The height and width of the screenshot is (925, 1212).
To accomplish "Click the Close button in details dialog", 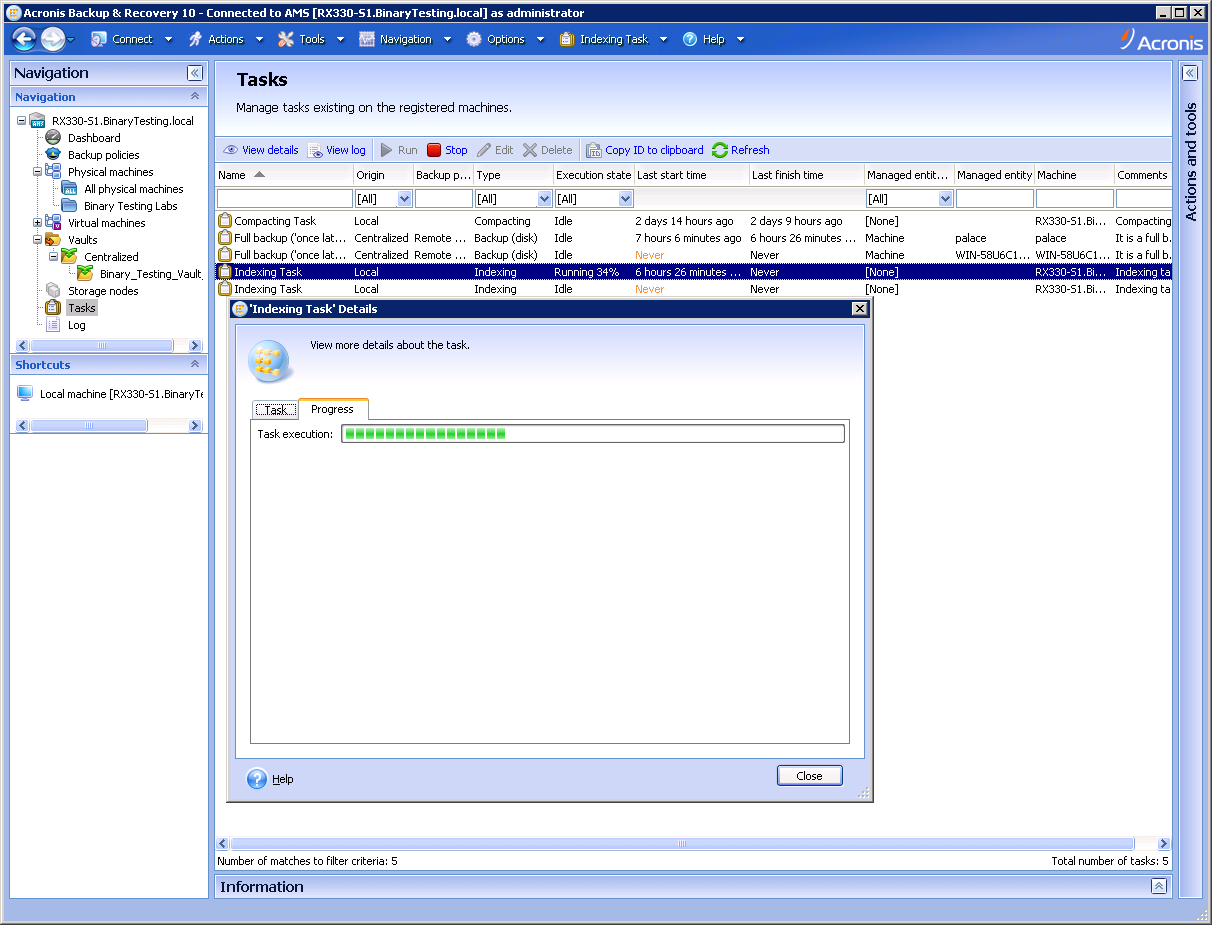I will (809, 776).
